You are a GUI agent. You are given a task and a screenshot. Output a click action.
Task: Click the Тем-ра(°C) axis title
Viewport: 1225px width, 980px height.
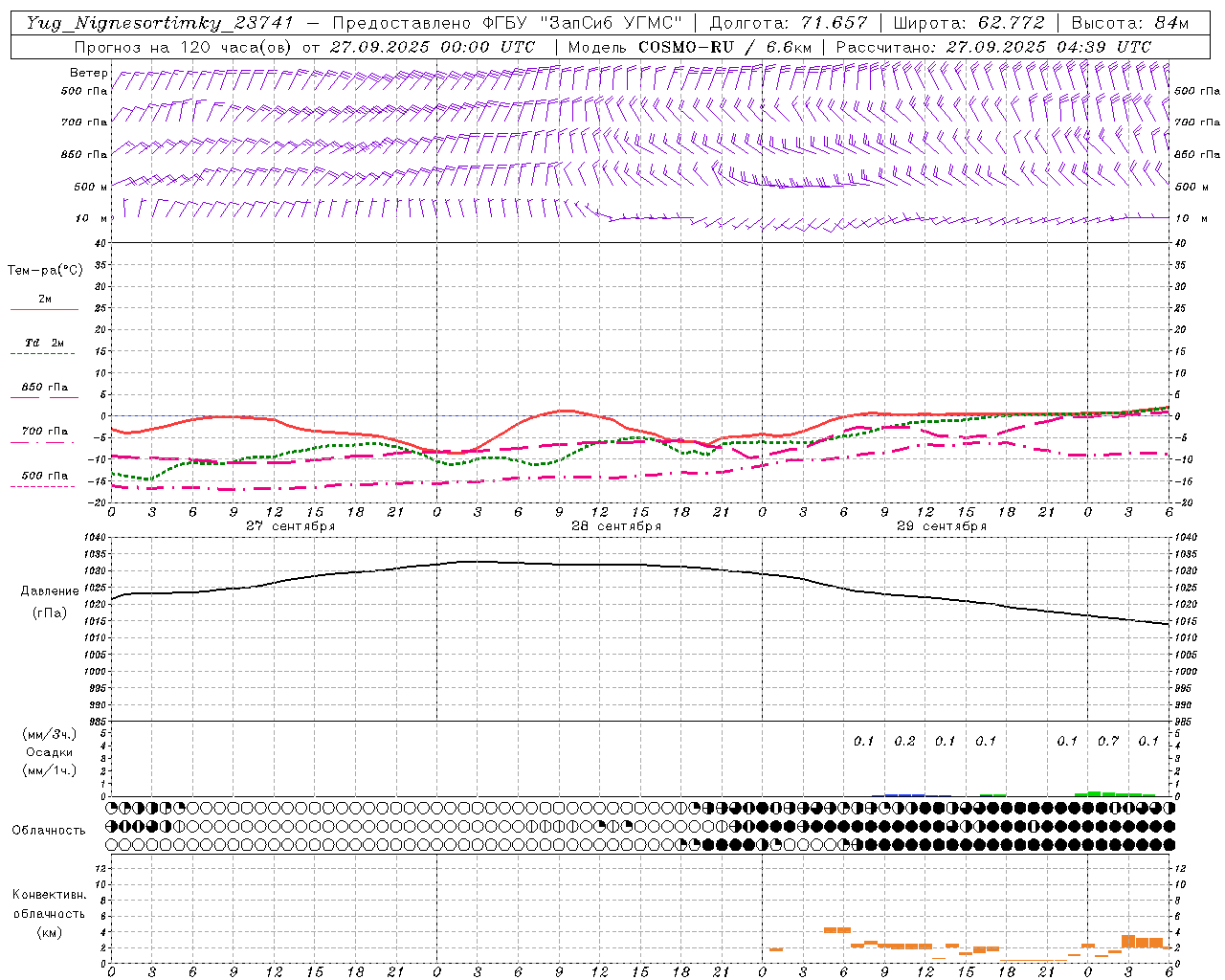[45, 271]
